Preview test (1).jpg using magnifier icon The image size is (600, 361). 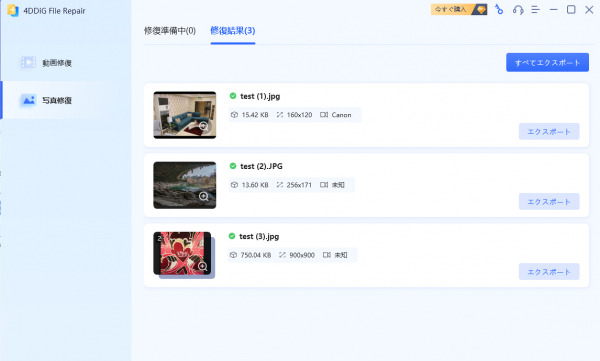tap(204, 126)
